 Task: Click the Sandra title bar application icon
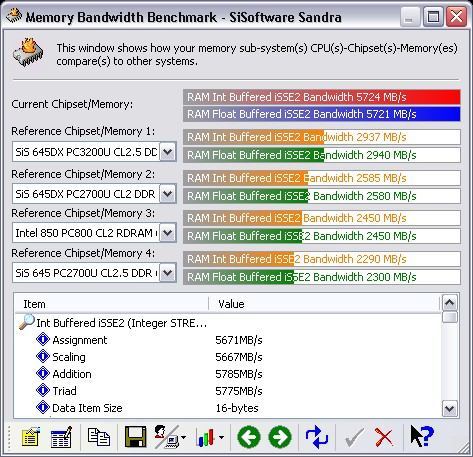click(14, 16)
